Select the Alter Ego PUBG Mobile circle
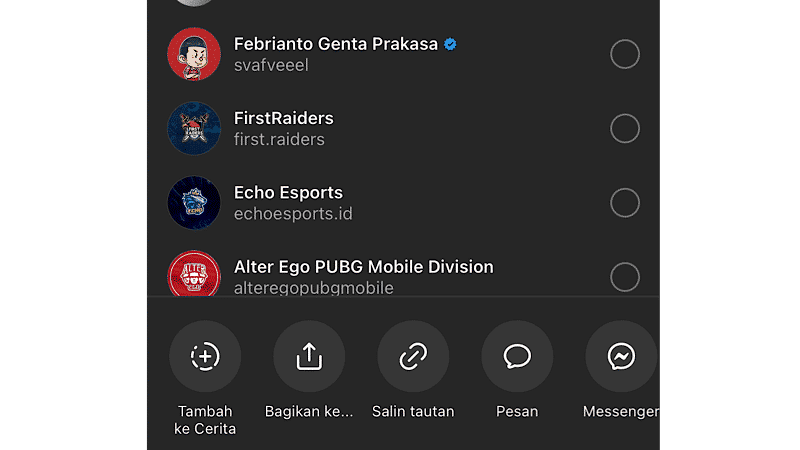800x450 pixels. pos(624,277)
